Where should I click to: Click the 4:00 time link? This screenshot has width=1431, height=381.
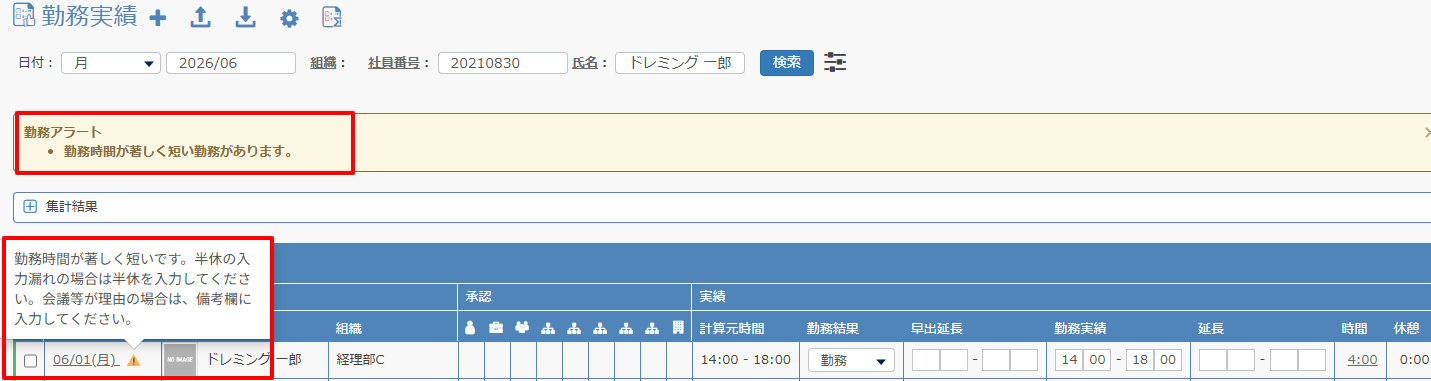tap(1363, 360)
